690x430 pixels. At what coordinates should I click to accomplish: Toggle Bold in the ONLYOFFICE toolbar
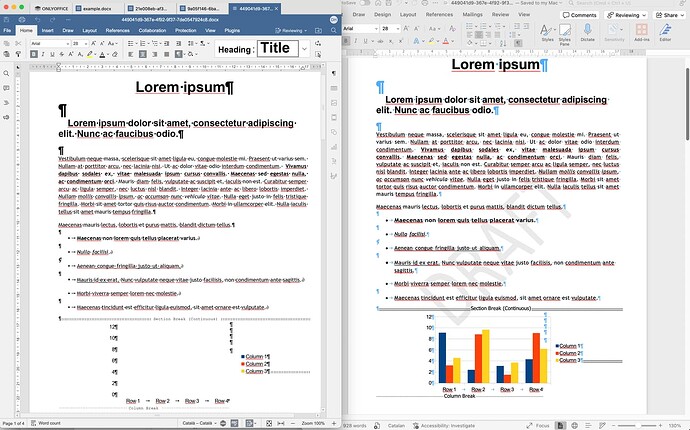(34, 54)
